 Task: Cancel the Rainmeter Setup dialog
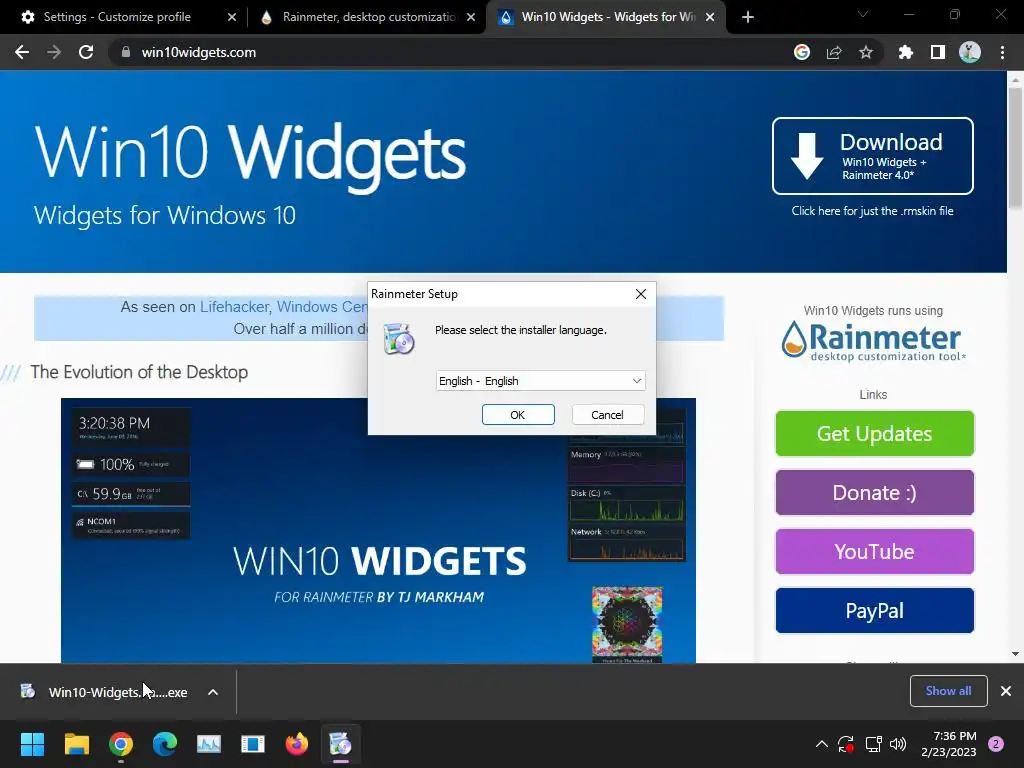point(607,415)
